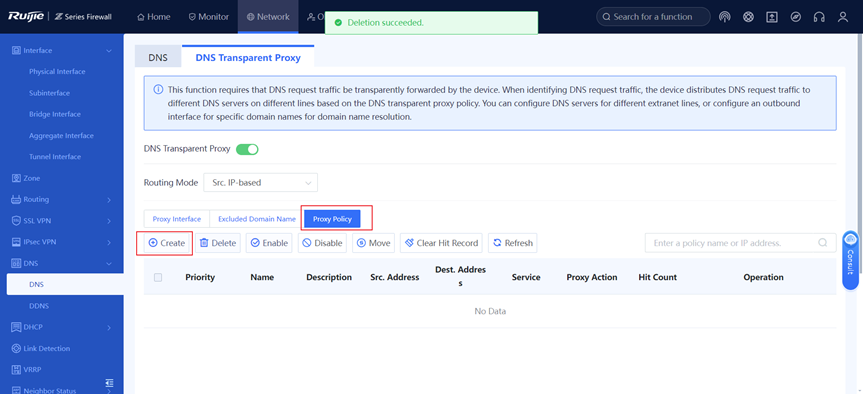Open the Routing Mode dropdown

pyautogui.click(x=260, y=183)
